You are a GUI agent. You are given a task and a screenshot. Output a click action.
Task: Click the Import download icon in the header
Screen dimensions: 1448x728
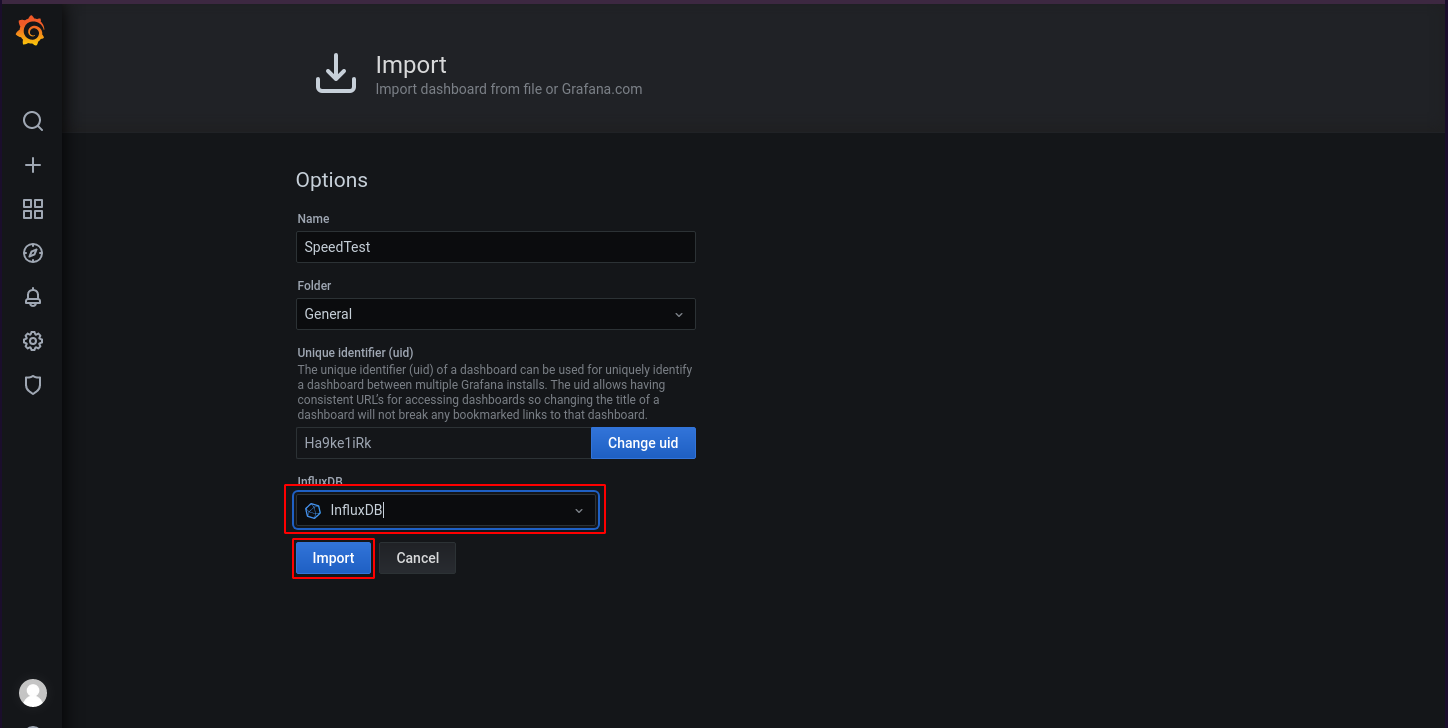click(336, 74)
